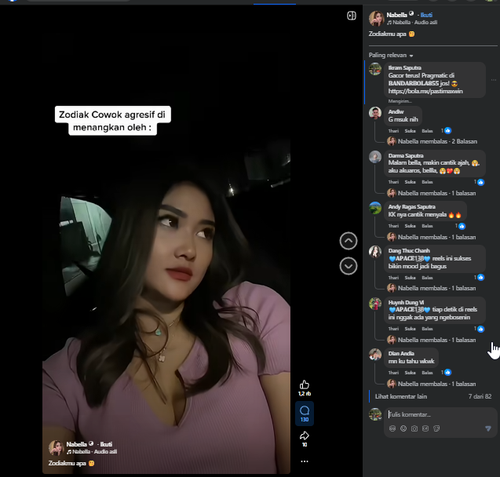500x477 pixels.
Task: Open Andy Ragas Saputra's profile avatar
Action: (375, 208)
